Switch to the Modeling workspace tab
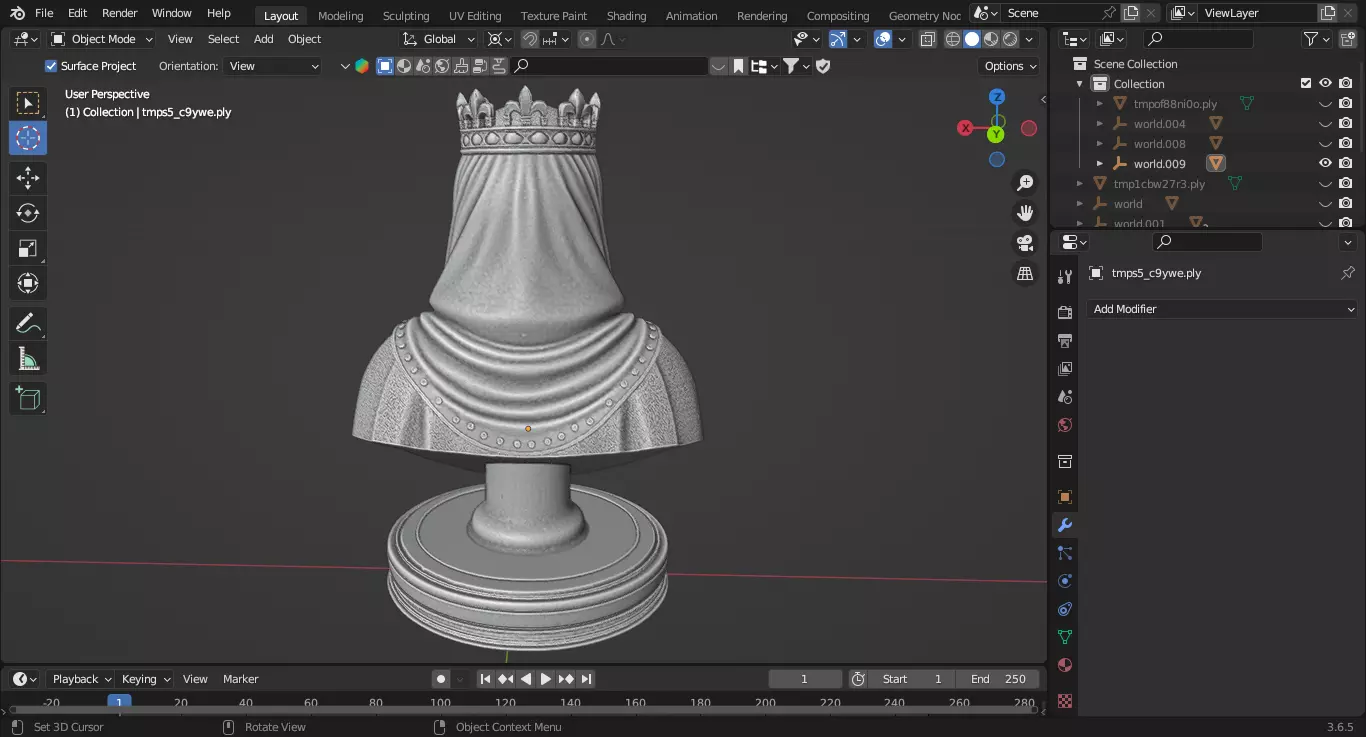The width and height of the screenshot is (1366, 737). tap(341, 15)
